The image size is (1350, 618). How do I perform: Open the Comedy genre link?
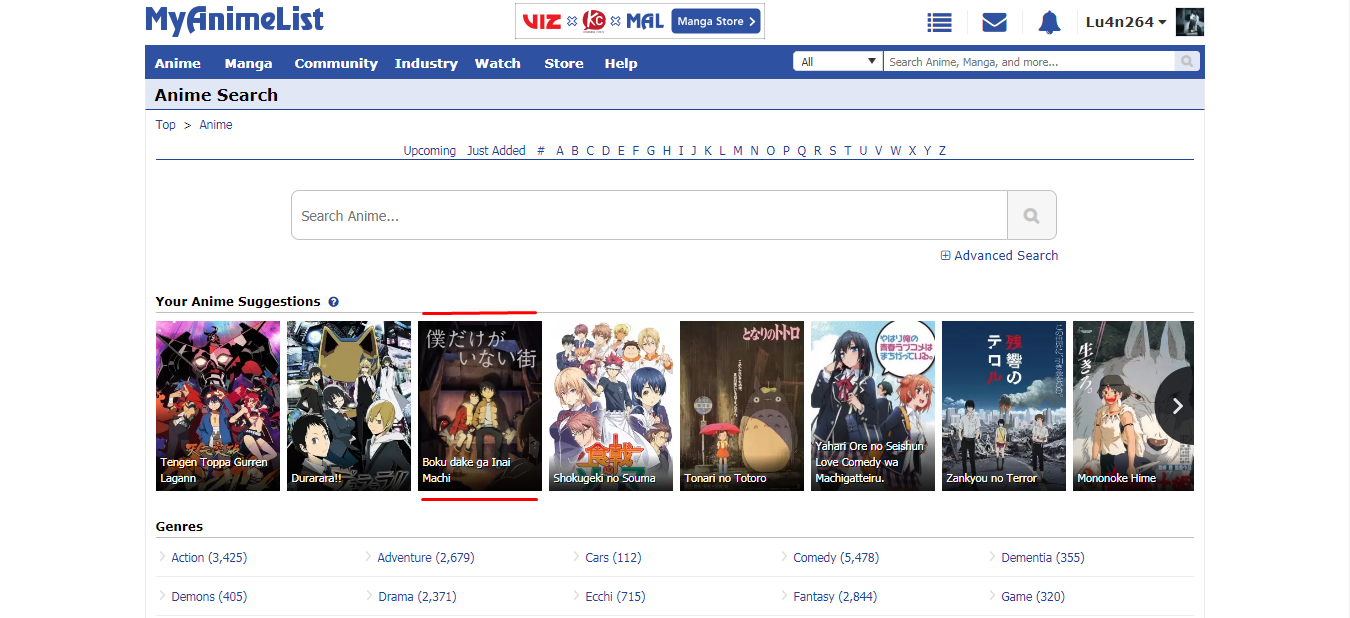(x=836, y=558)
